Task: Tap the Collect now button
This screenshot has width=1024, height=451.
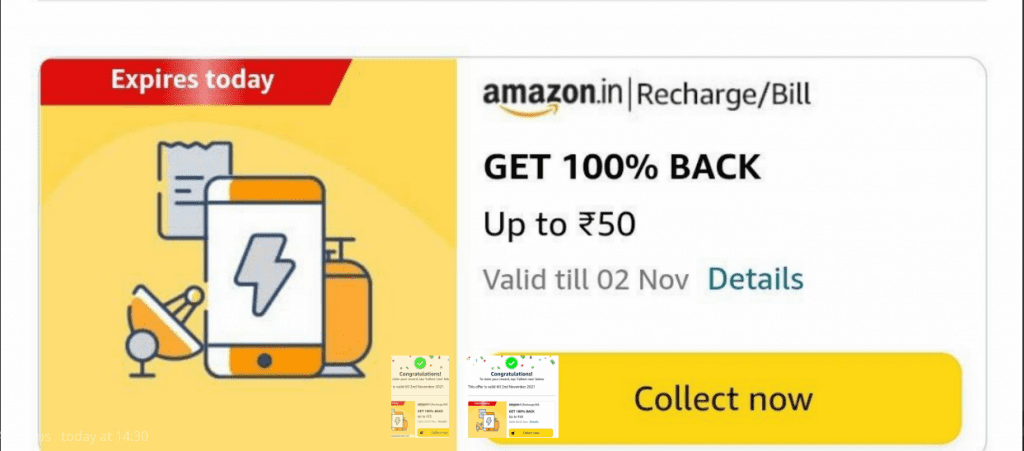Action: [x=723, y=398]
